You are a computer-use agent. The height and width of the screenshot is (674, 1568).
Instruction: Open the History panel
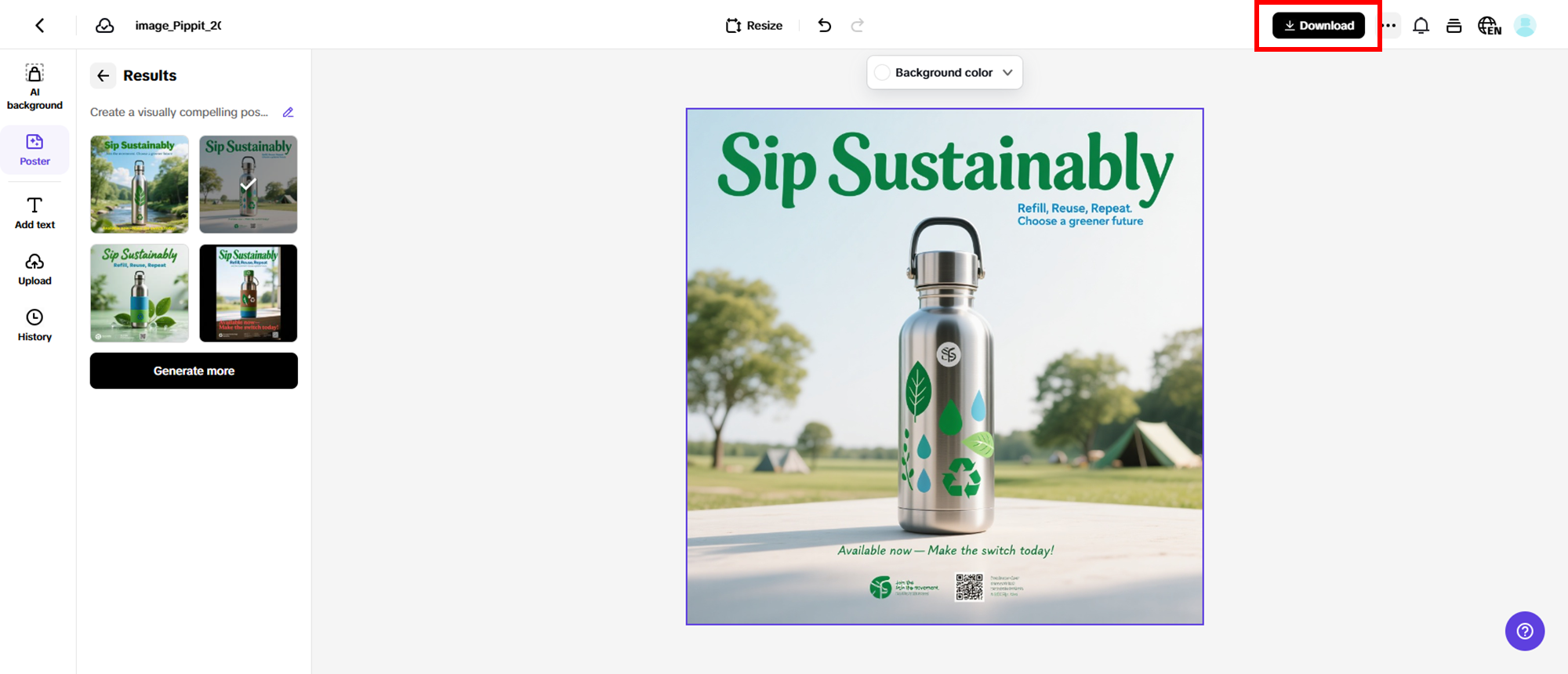34,325
